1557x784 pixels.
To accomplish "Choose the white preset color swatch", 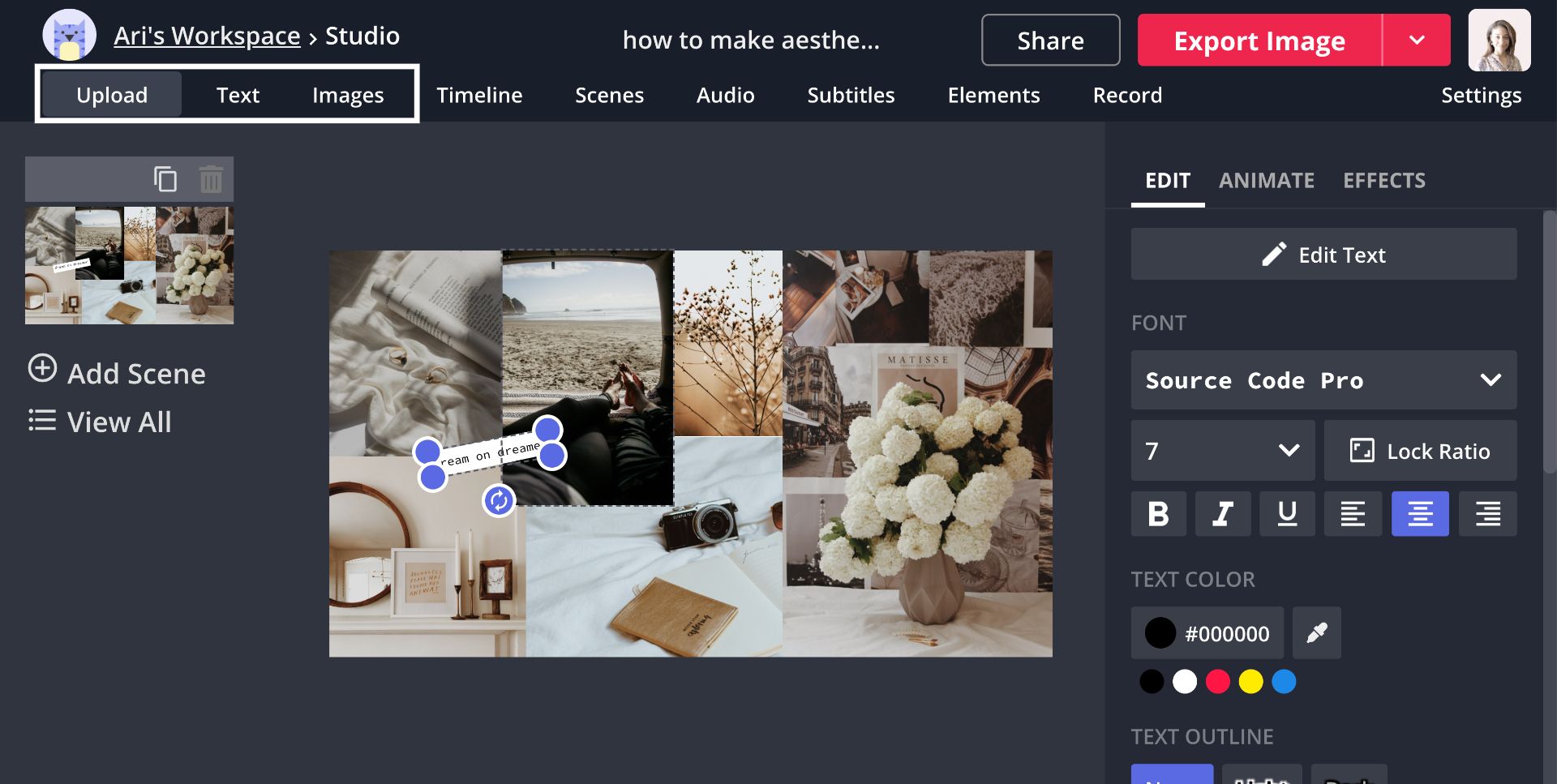I will click(x=1185, y=681).
